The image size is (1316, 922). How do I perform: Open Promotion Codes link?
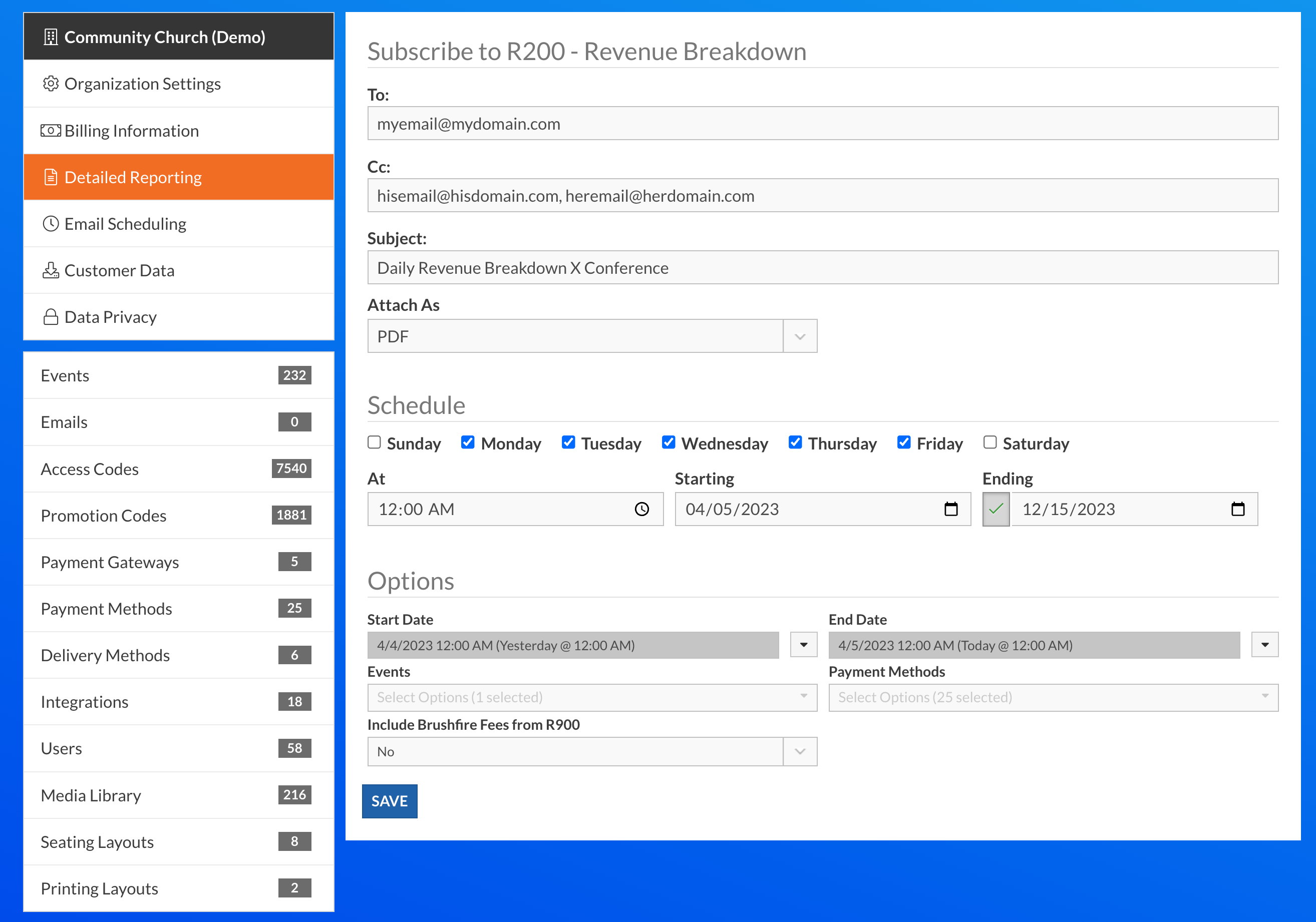pyautogui.click(x=179, y=515)
